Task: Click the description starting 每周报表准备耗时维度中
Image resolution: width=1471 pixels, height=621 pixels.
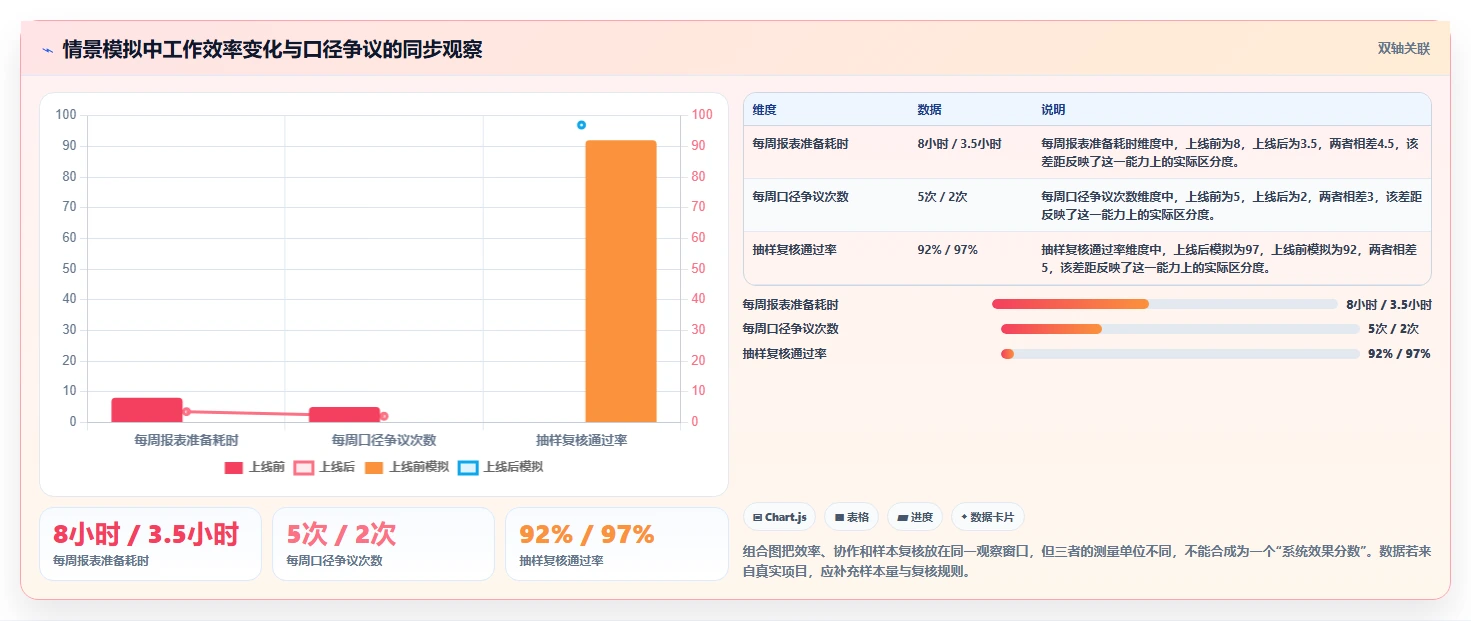Action: (x=1230, y=152)
